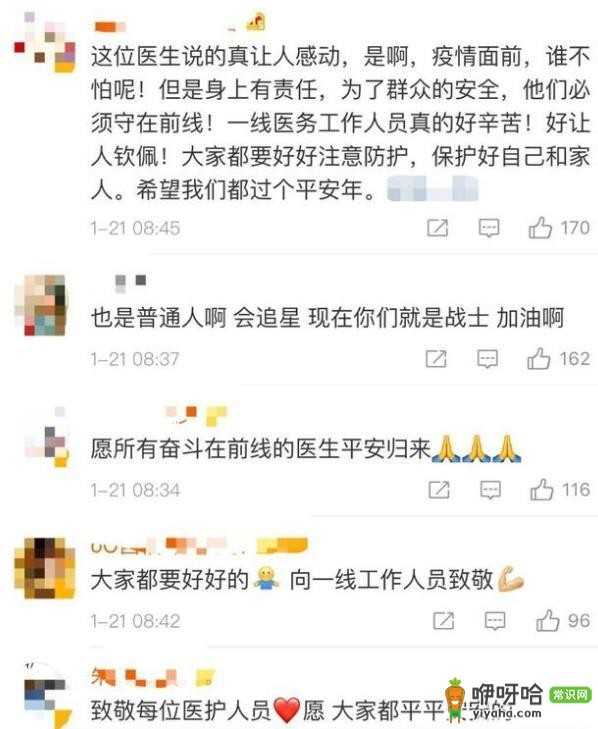
Task: Share the 08:34 comment
Action: coord(439,490)
